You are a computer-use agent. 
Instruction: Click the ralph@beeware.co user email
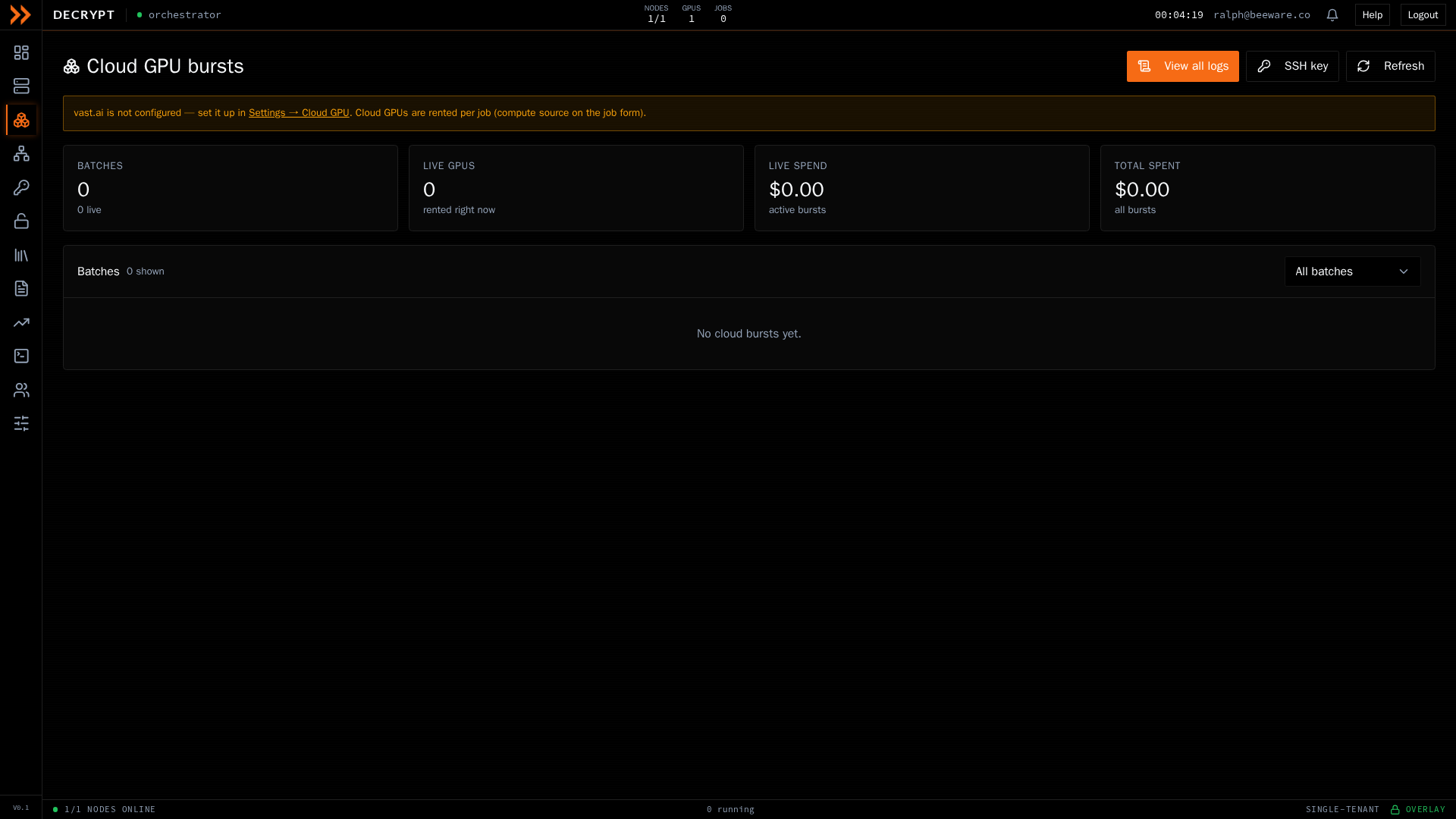click(x=1261, y=14)
